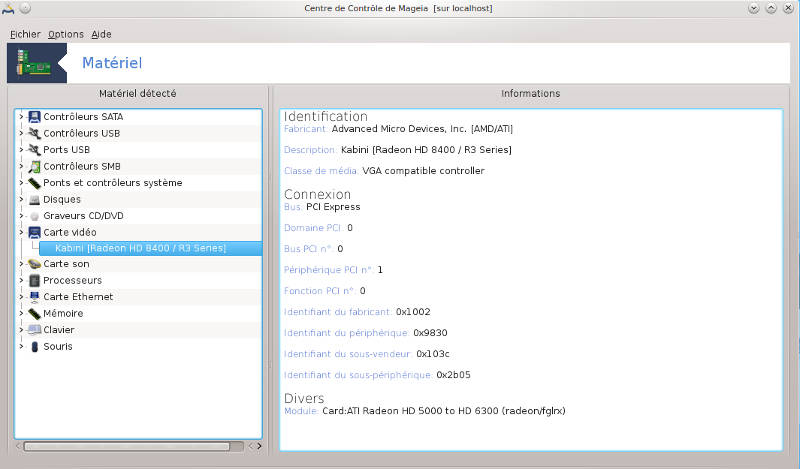The image size is (800, 469).
Task: Click the sub-vendor identifier 0x103c
Action: [x=433, y=354]
